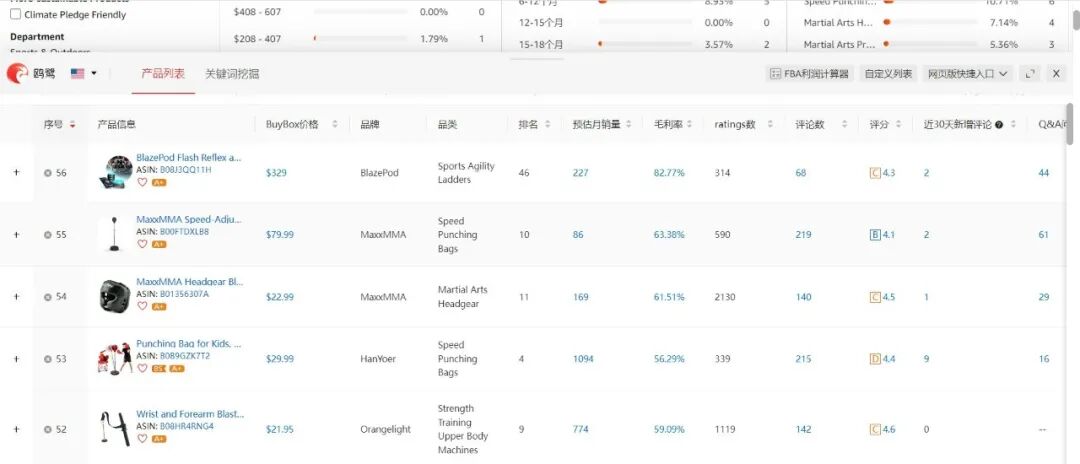Click the HanYoer brand cell
Screen dimensions: 1080x464
pos(378,359)
